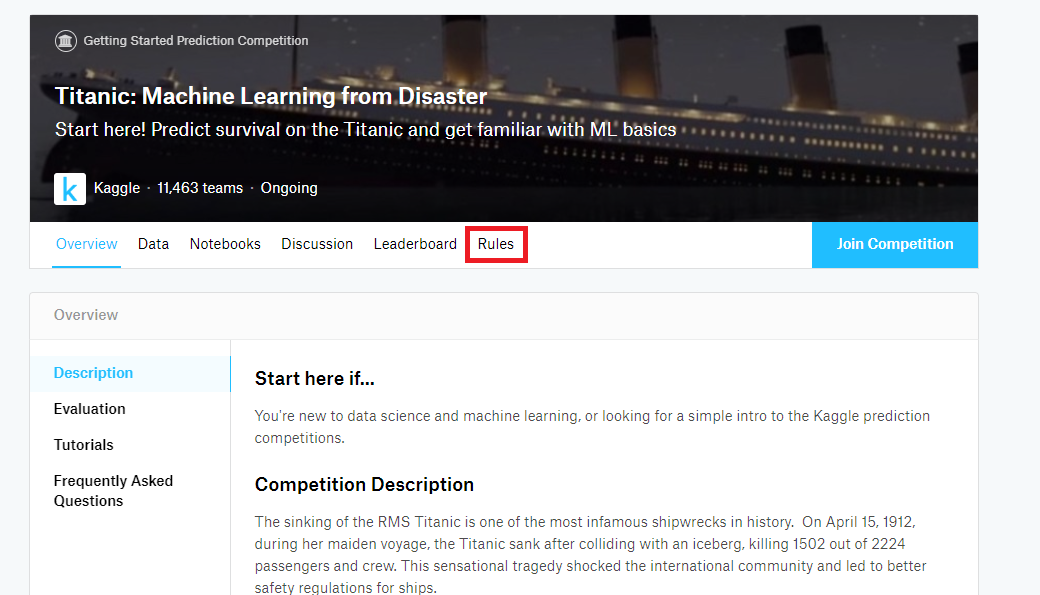Open the Notebooks tab
The height and width of the screenshot is (595, 1040).
click(x=225, y=244)
